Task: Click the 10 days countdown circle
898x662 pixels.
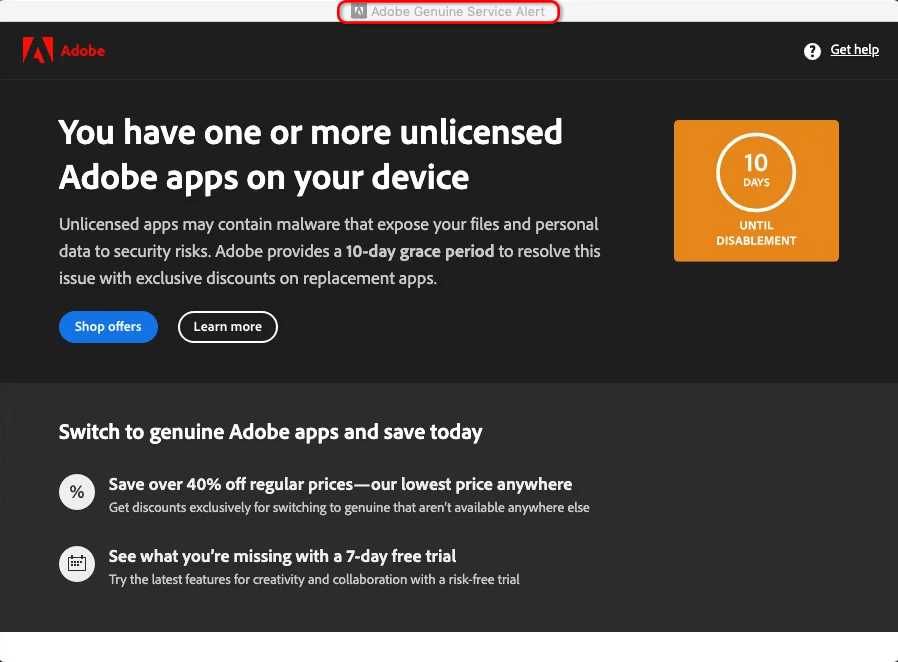Action: pos(756,171)
